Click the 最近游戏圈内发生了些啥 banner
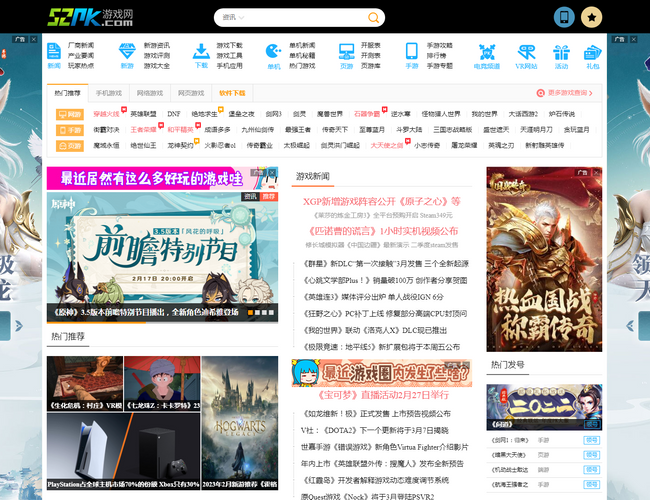This screenshot has width=650, height=500. click(x=381, y=373)
